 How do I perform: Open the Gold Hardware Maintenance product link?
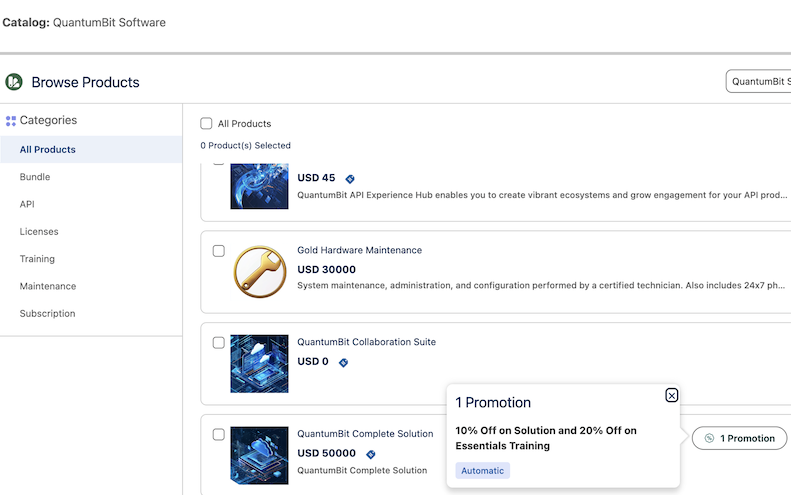(x=359, y=250)
